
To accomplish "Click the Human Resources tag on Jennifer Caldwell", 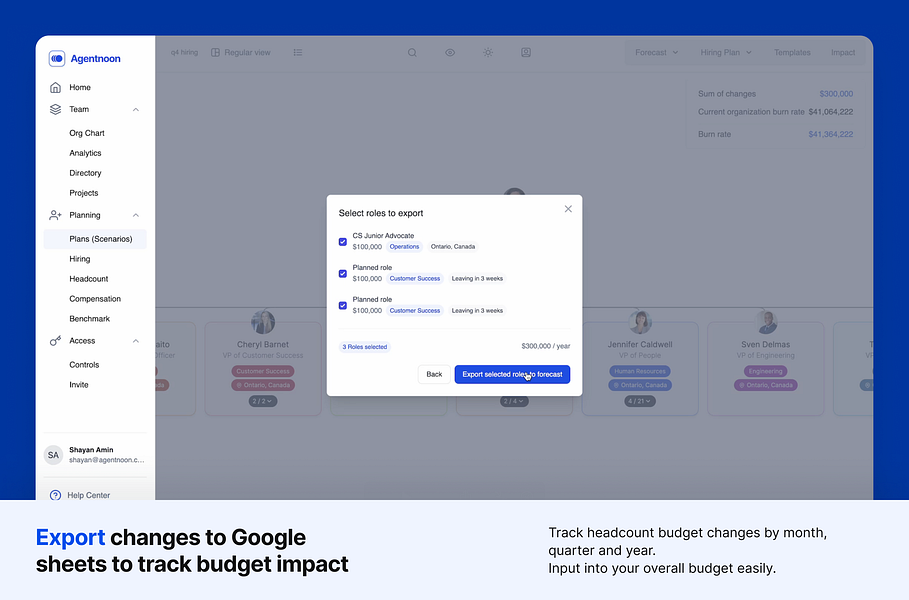I will (x=640, y=372).
